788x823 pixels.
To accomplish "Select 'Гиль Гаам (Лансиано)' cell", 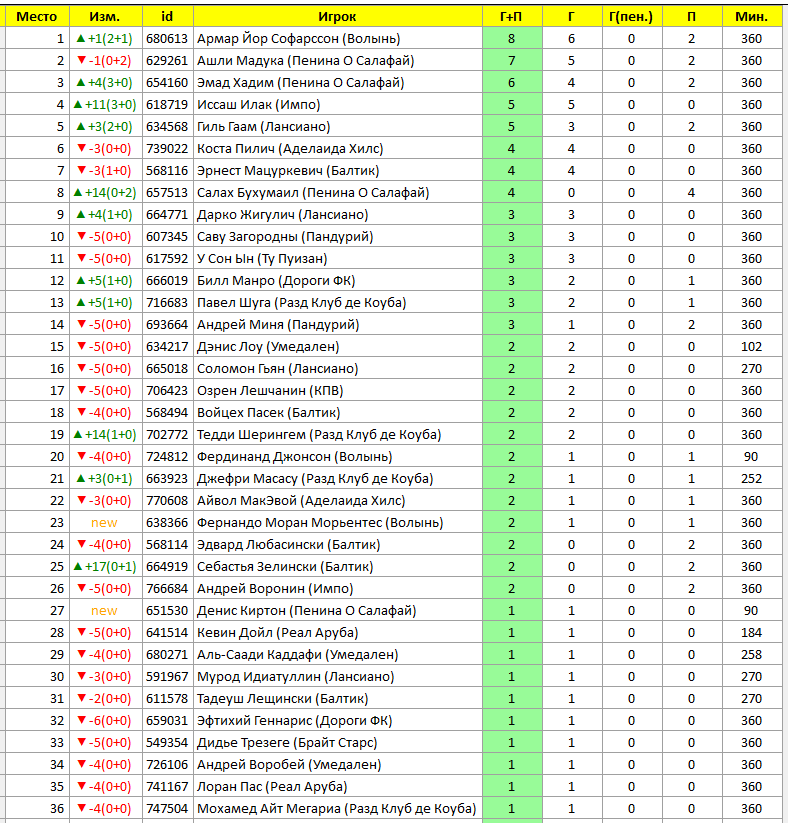I will click(x=338, y=126).
